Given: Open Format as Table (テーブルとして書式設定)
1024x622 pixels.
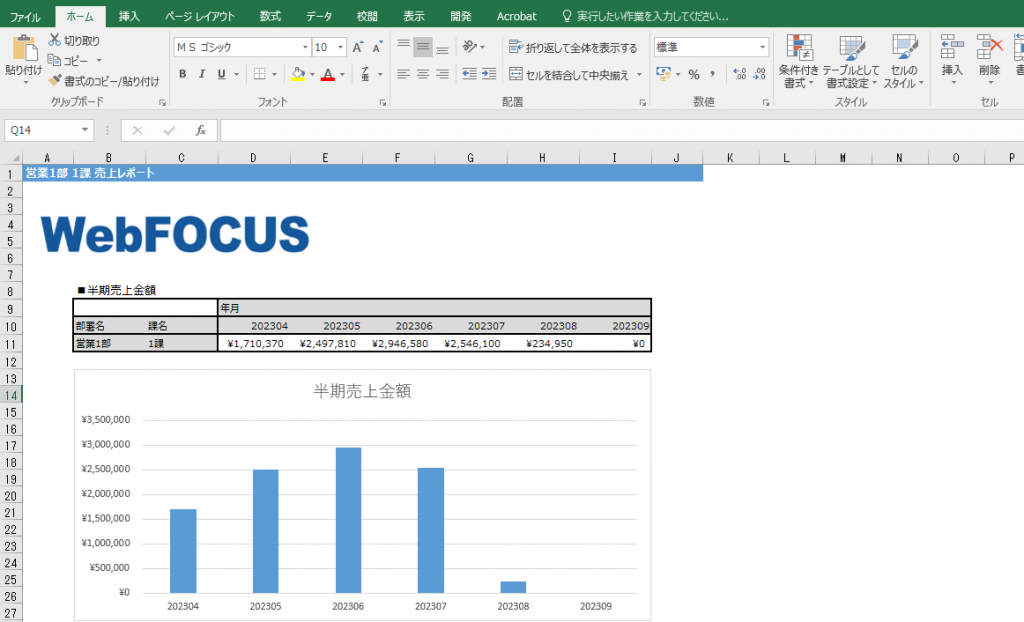Looking at the screenshot, I should pos(851,62).
